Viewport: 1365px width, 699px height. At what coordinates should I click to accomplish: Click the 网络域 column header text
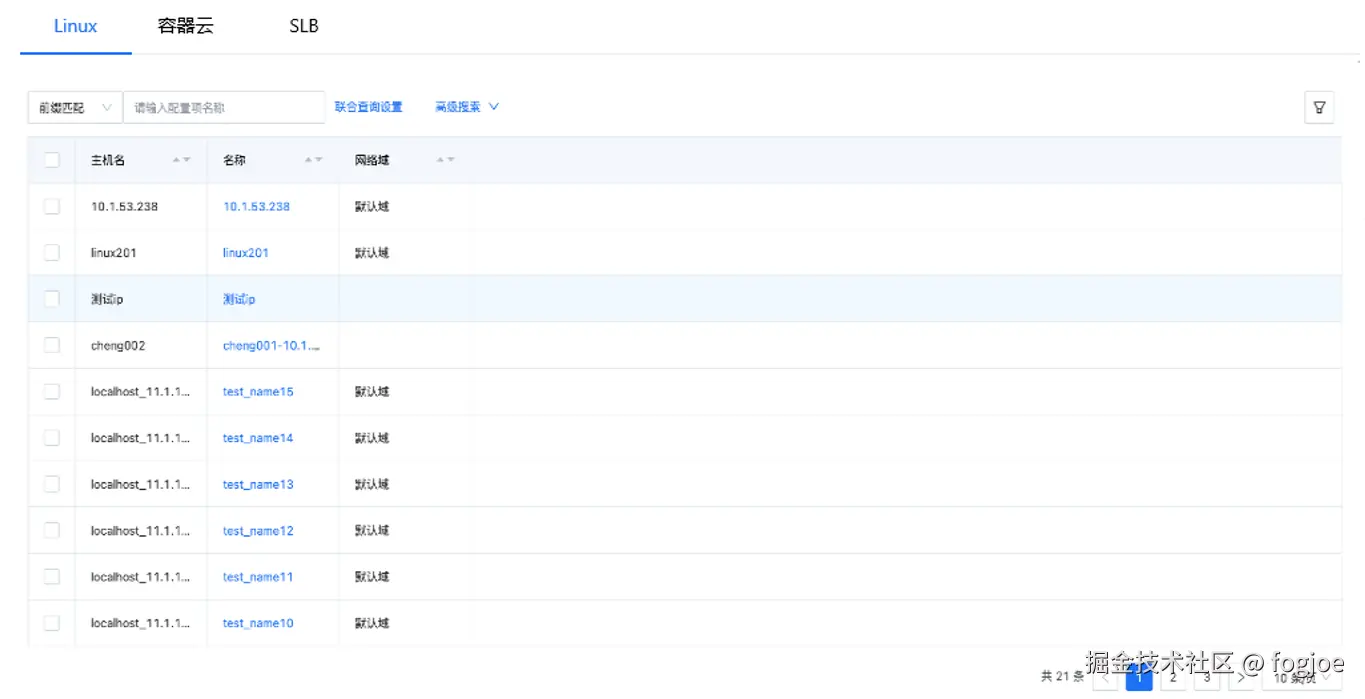pos(372,160)
